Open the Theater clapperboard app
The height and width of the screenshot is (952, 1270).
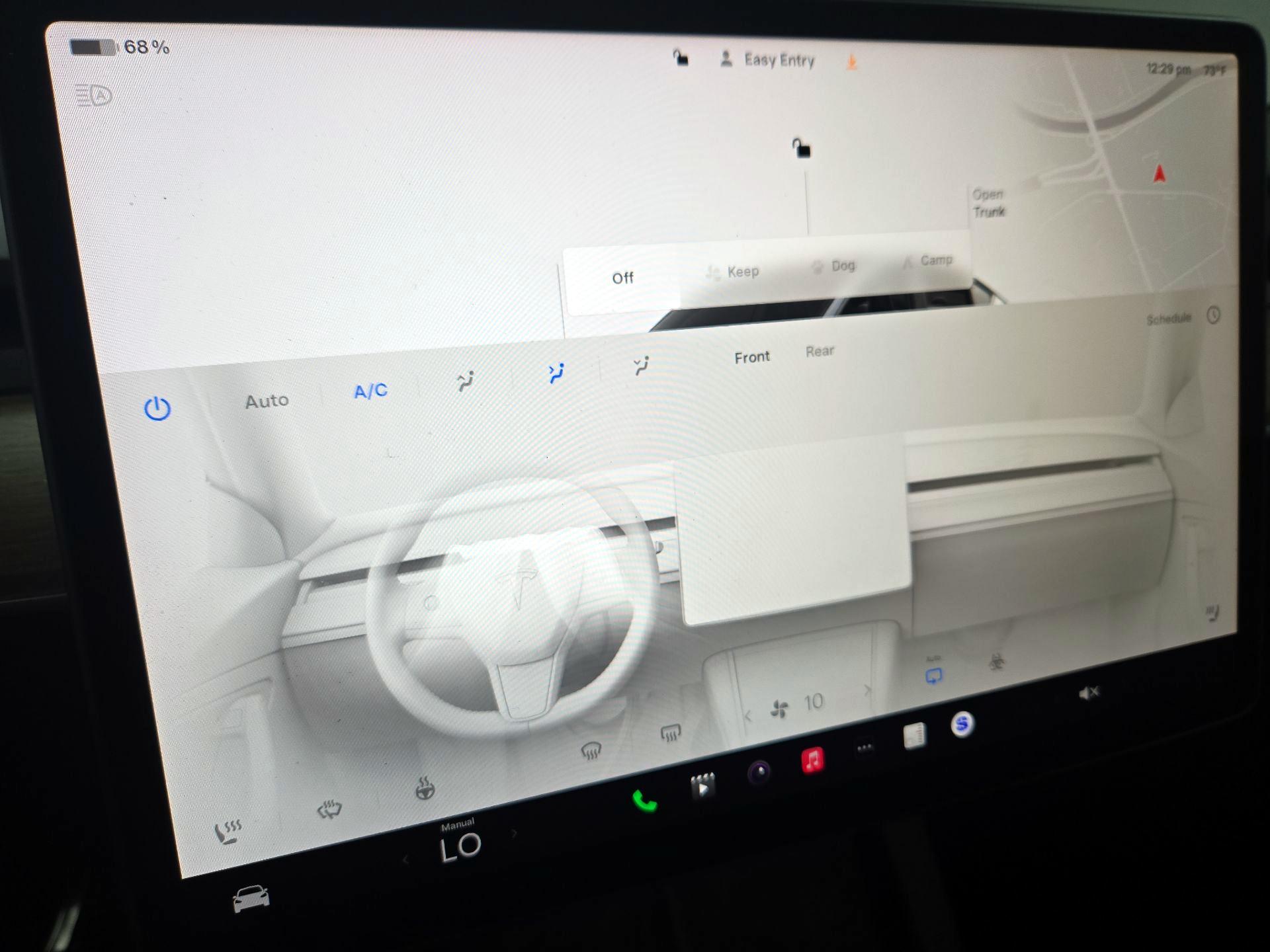click(x=702, y=785)
